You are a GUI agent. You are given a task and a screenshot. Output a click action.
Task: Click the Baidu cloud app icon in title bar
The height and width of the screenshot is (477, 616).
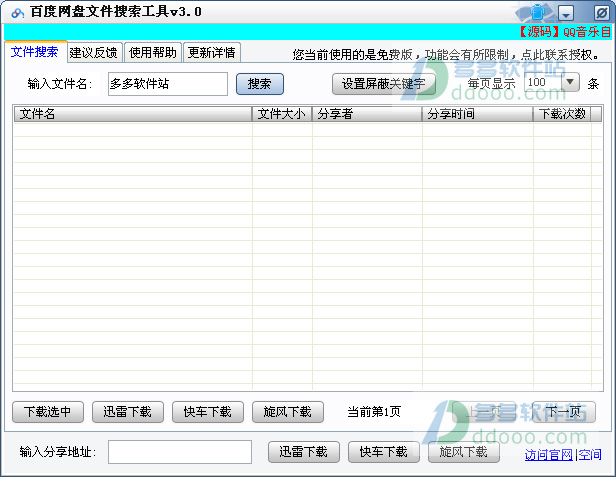click(x=18, y=13)
